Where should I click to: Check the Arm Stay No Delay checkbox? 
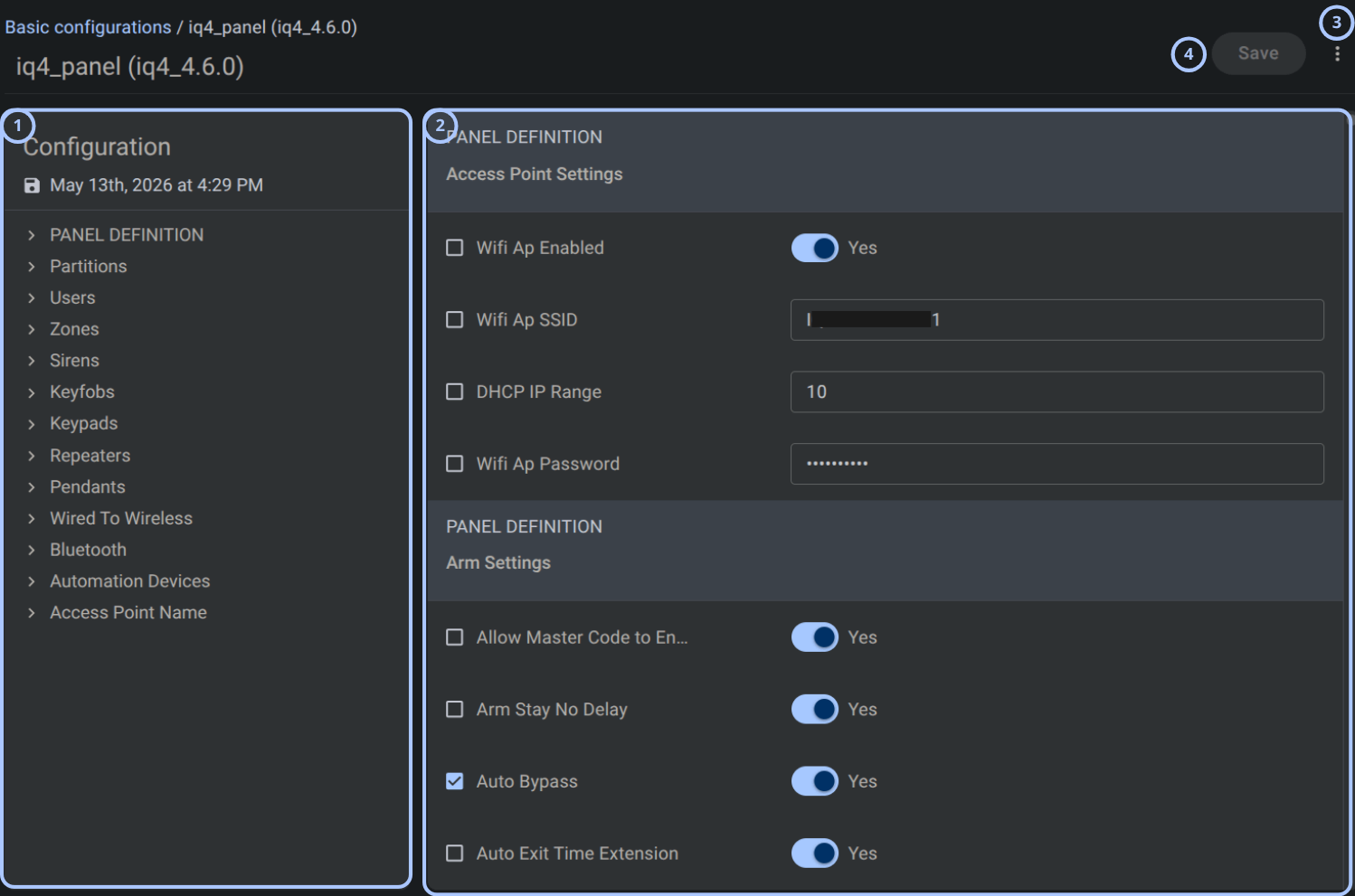(x=455, y=710)
